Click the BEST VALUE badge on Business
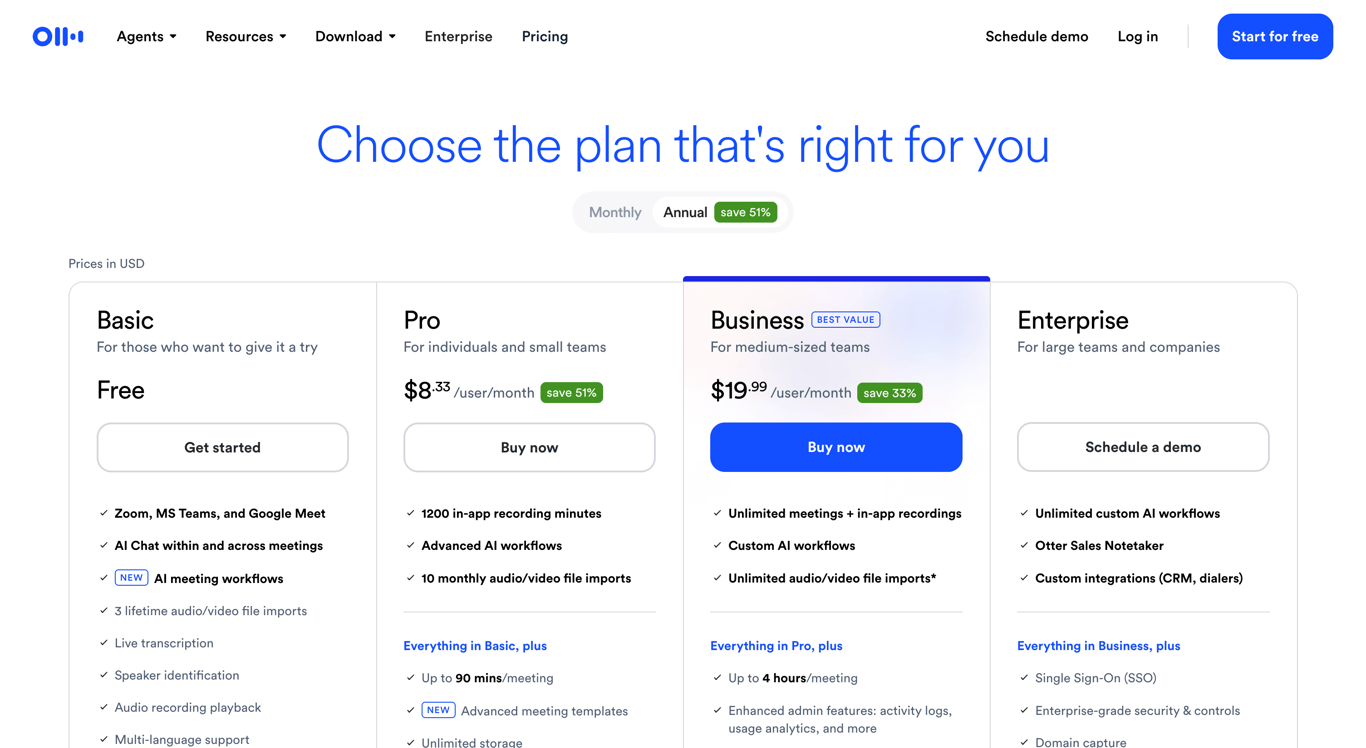This screenshot has width=1366, height=748. point(845,320)
